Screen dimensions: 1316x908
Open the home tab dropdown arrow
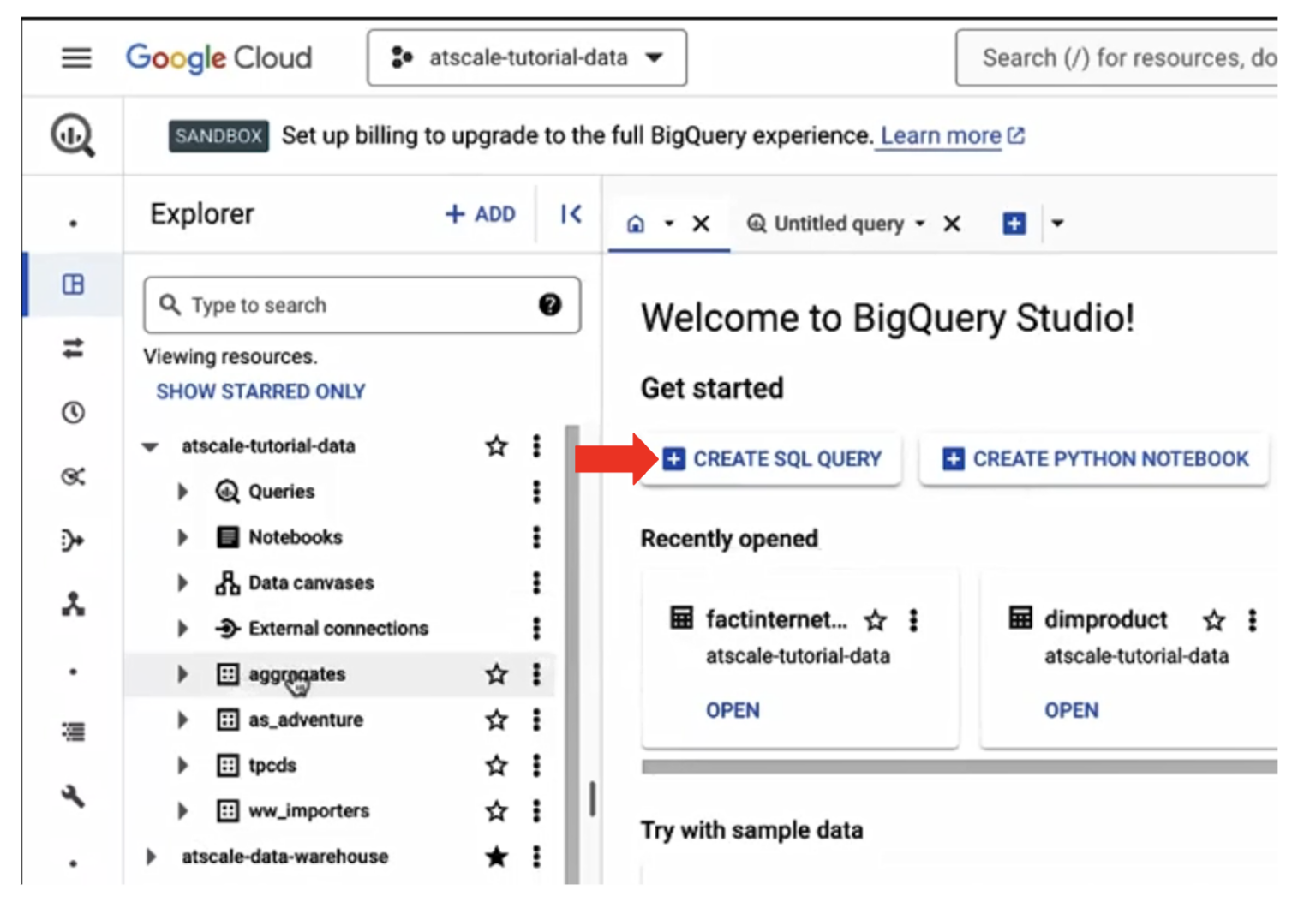[669, 224]
